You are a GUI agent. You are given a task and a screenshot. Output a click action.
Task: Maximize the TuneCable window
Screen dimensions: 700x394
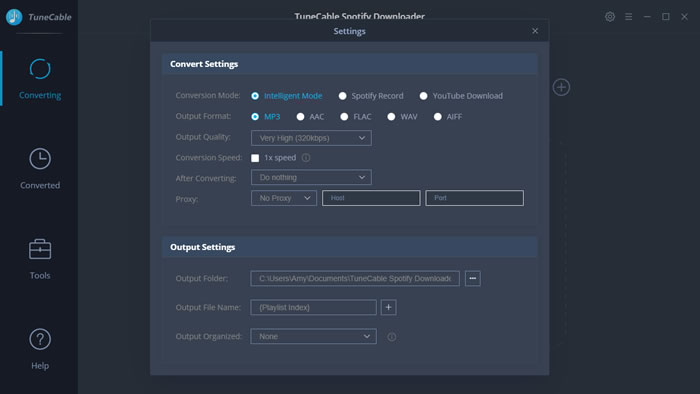(x=666, y=17)
